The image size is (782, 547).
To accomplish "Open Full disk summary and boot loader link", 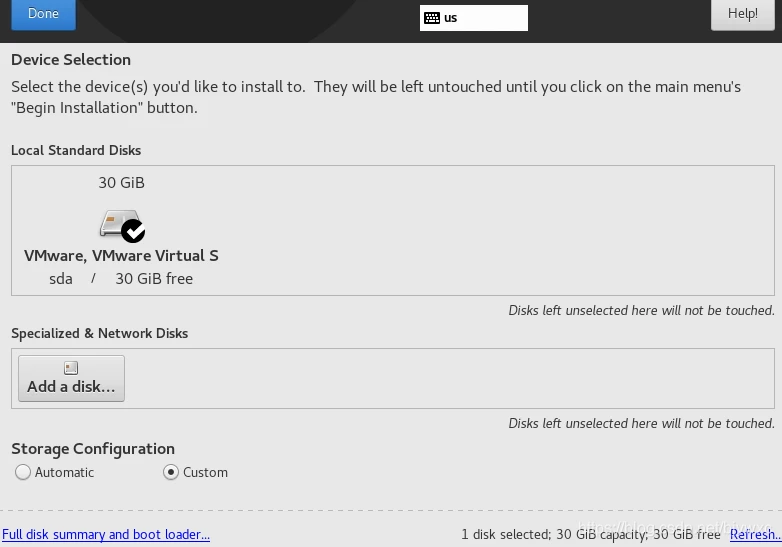I will [106, 535].
